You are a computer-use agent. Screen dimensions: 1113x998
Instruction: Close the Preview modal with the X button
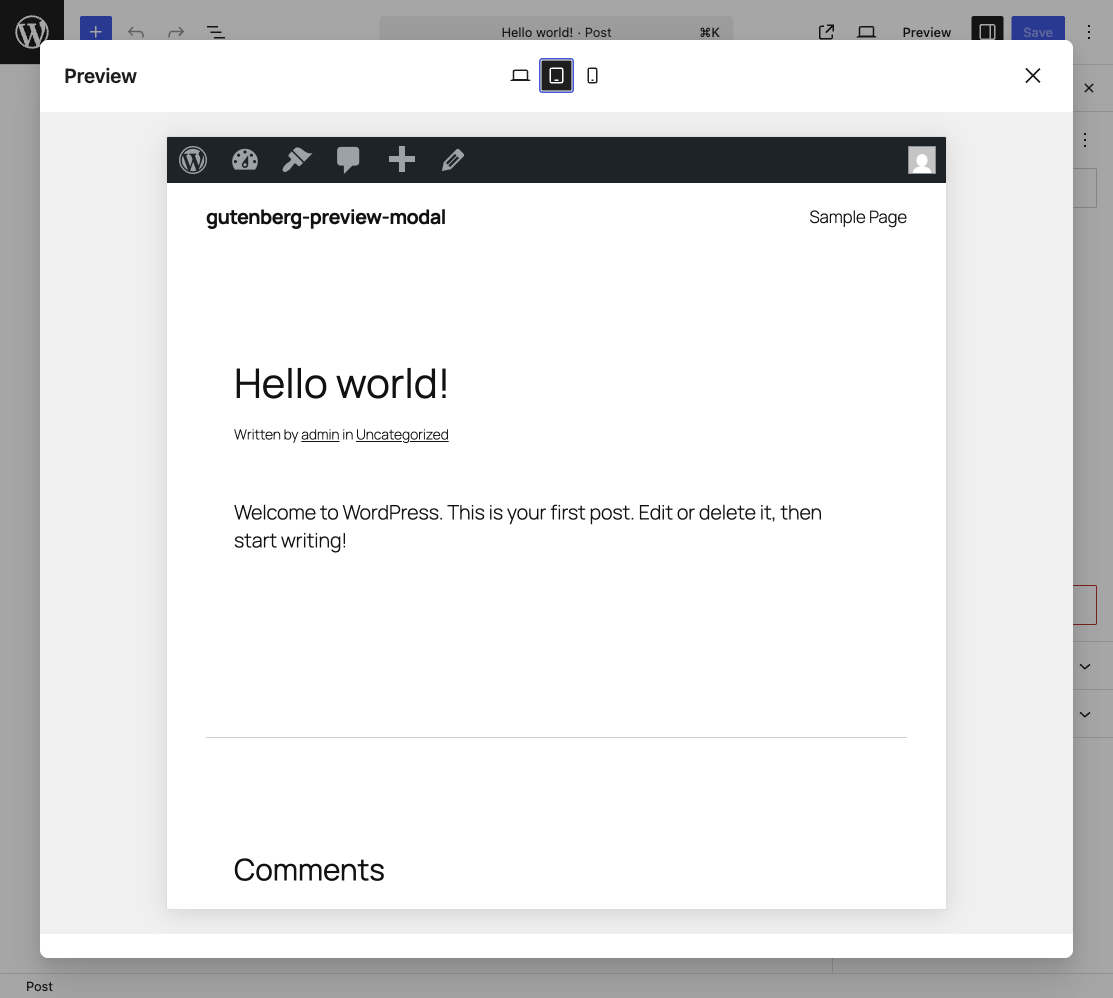coord(1033,76)
